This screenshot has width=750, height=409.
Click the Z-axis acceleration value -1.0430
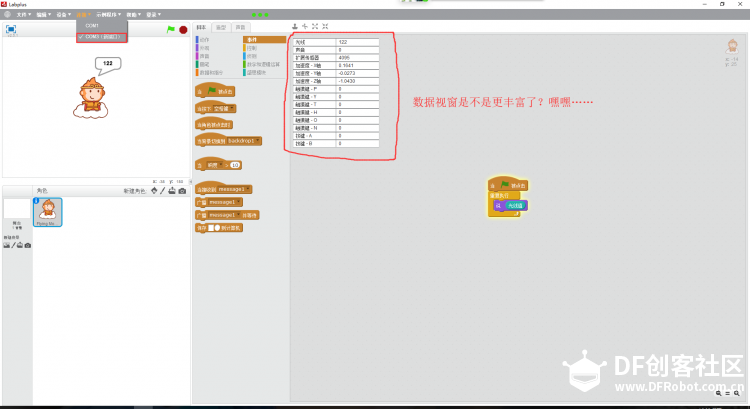[x=357, y=81]
